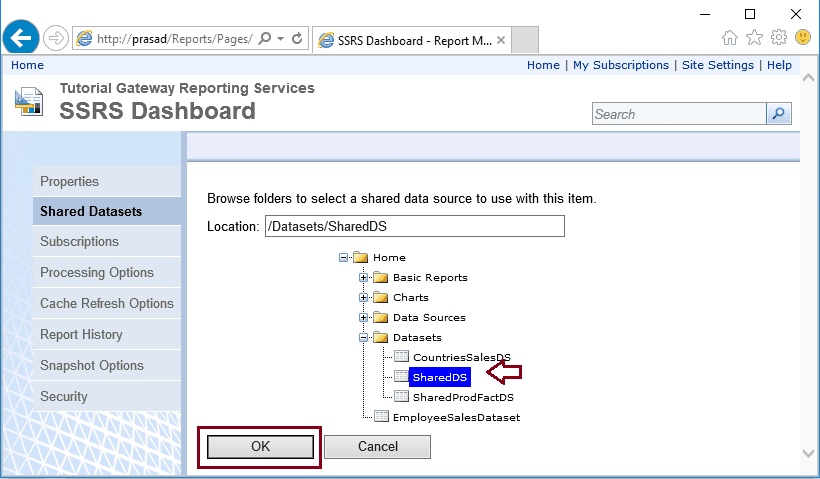Image resolution: width=820 pixels, height=479 pixels.
Task: Click the smiley feedback icon
Action: [x=803, y=37]
